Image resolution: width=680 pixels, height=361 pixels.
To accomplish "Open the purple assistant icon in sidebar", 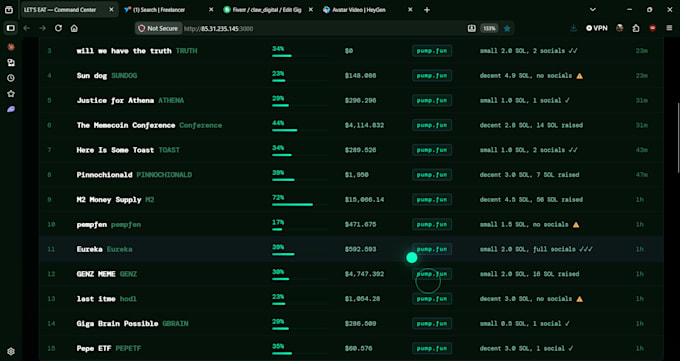I will pos(11,109).
